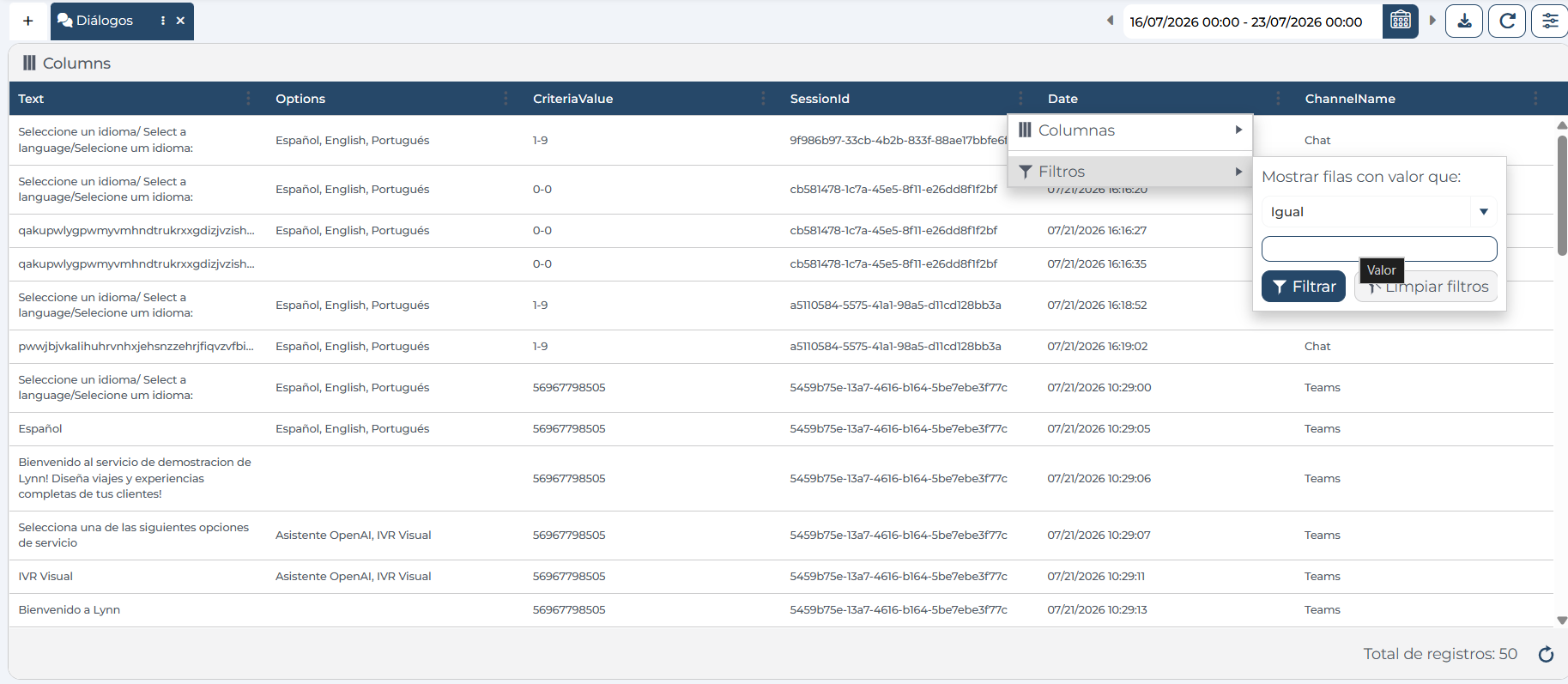Open the Igual operator dropdown
Screen dimensions: 1568x684
[1379, 212]
